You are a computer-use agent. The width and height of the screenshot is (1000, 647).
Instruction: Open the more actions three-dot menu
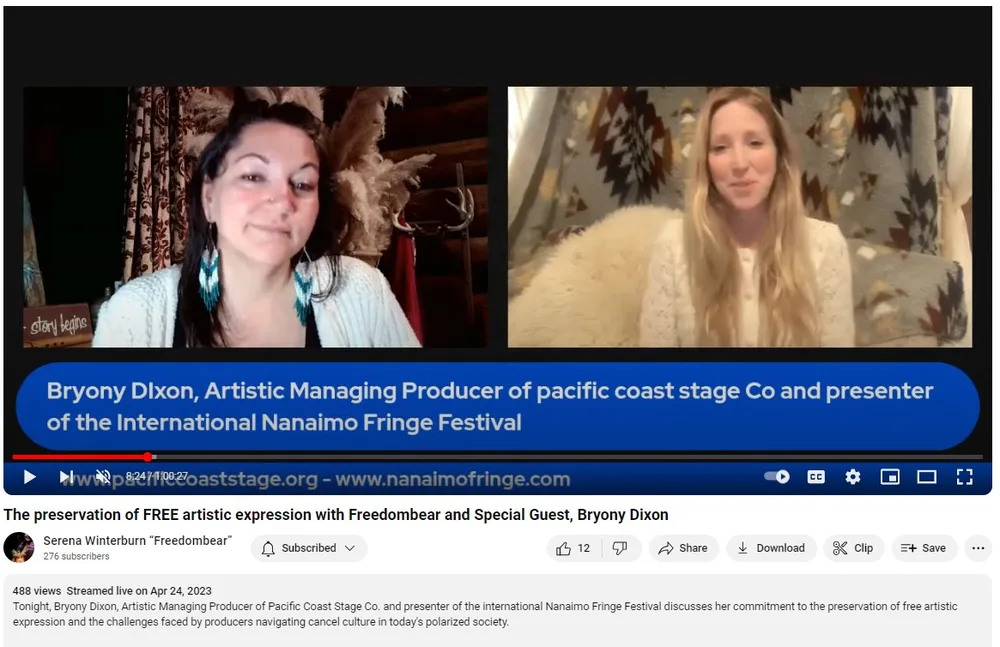(x=978, y=548)
